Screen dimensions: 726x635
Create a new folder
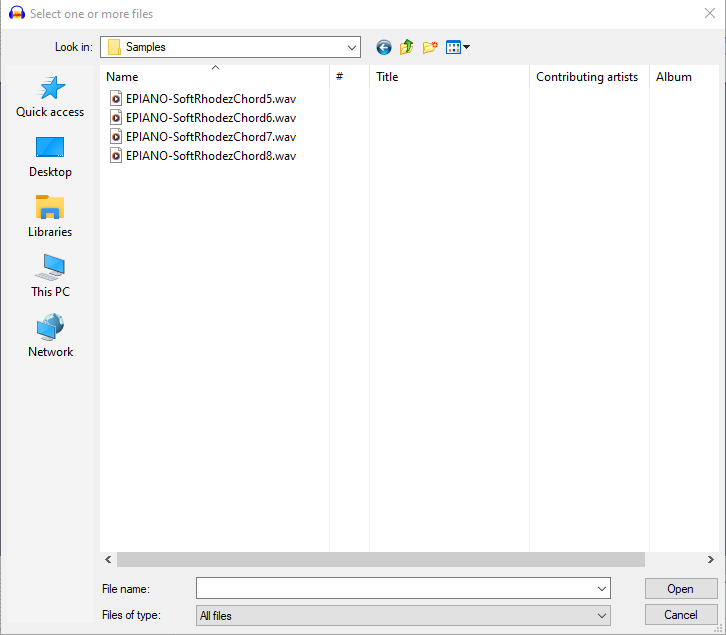(x=430, y=47)
